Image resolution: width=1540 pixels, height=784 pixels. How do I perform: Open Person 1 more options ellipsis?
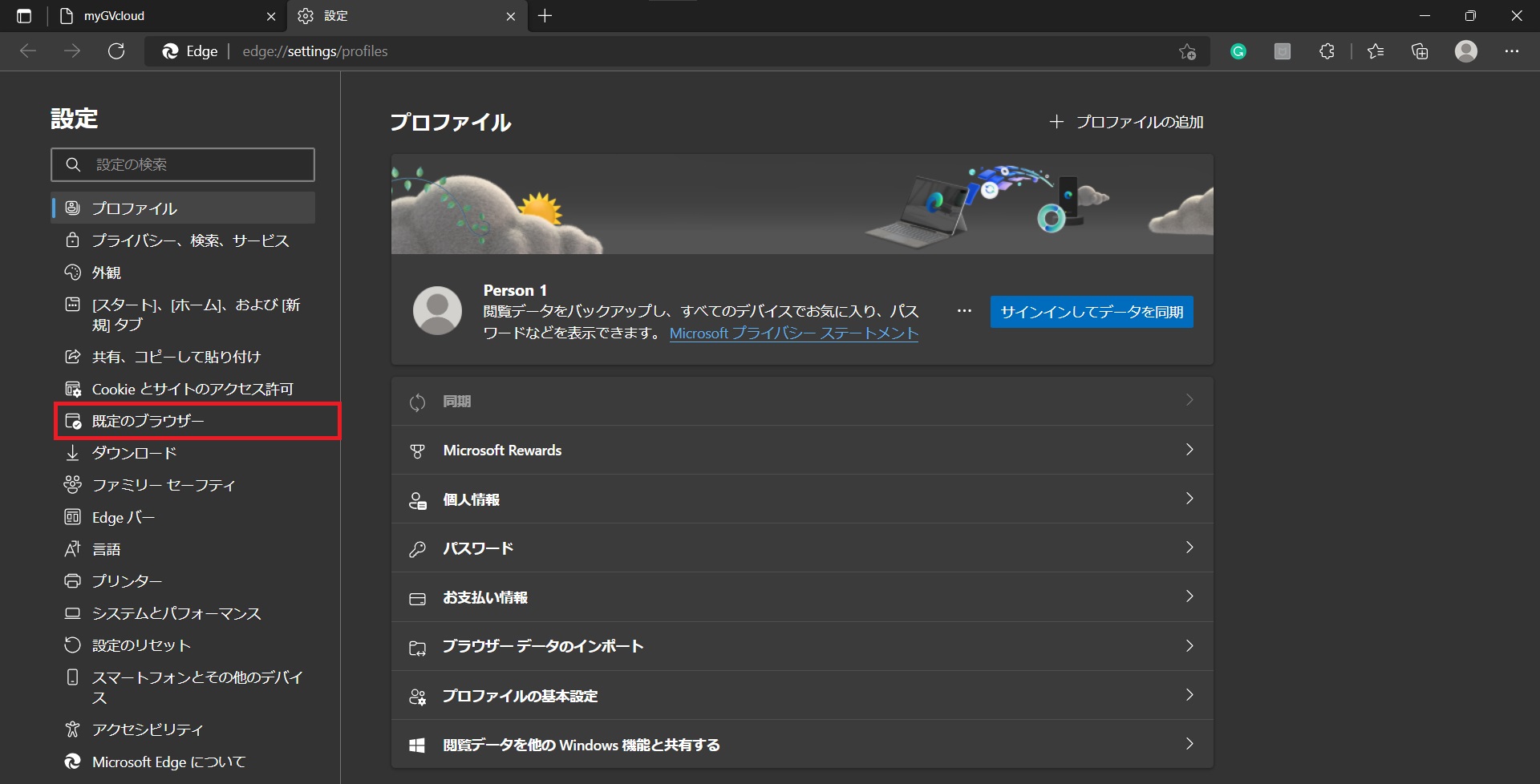click(x=964, y=311)
